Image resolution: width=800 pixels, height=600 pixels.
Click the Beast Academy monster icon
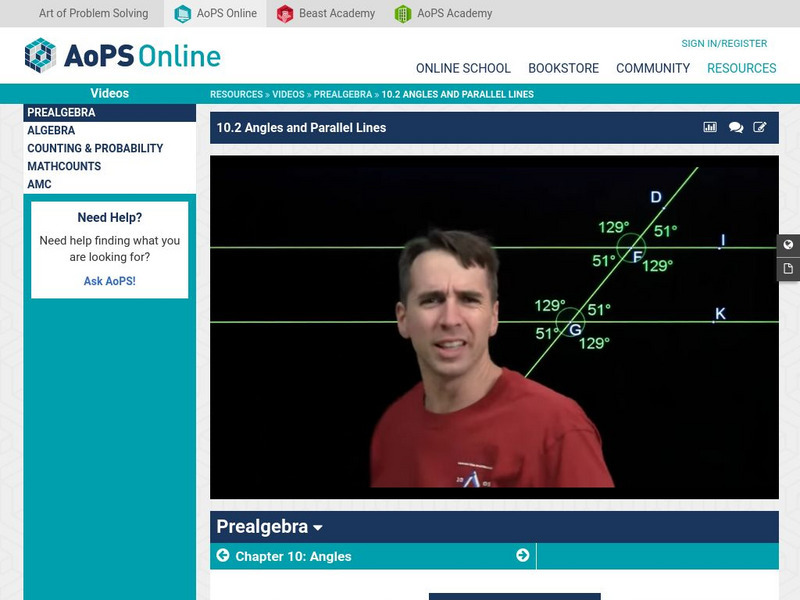[283, 14]
